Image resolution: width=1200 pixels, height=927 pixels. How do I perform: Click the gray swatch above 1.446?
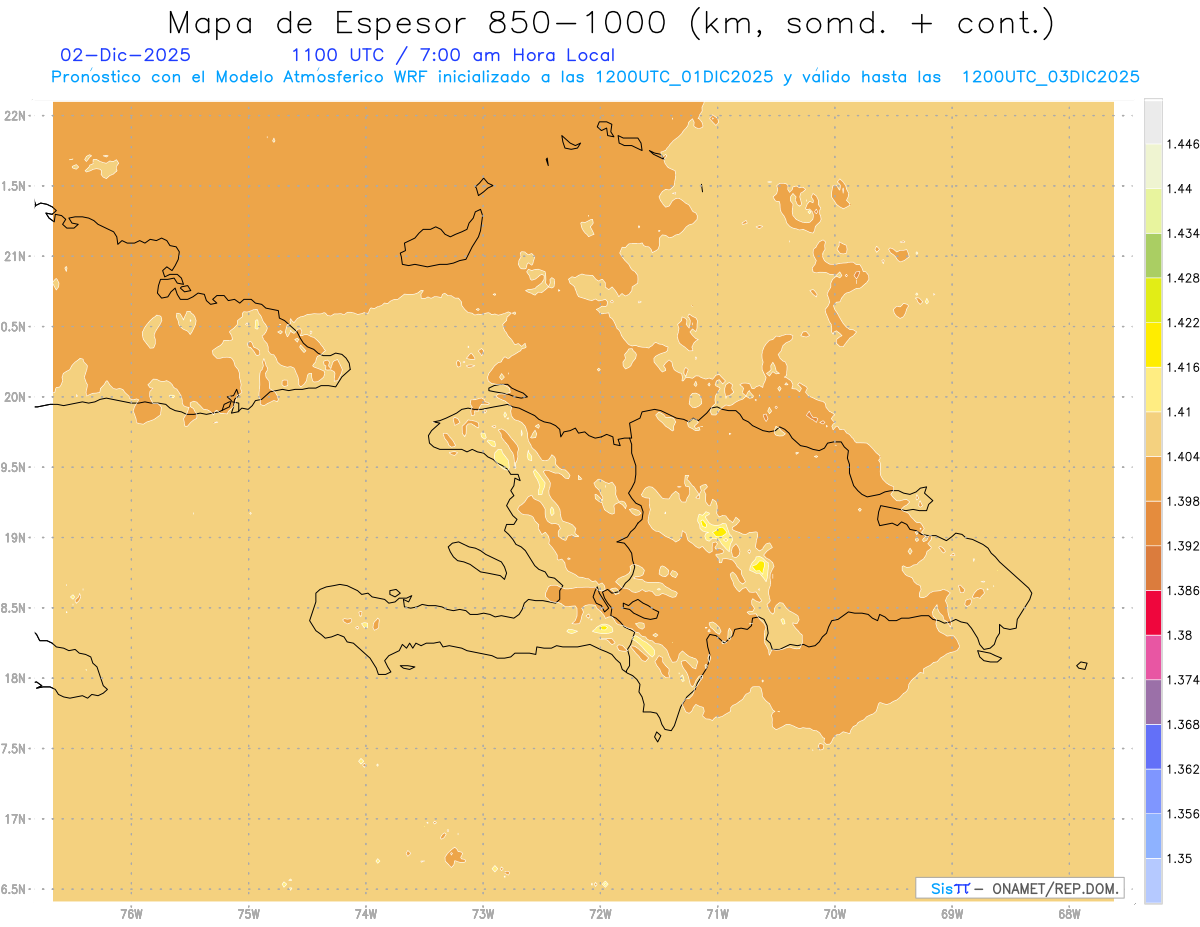coord(1153,121)
